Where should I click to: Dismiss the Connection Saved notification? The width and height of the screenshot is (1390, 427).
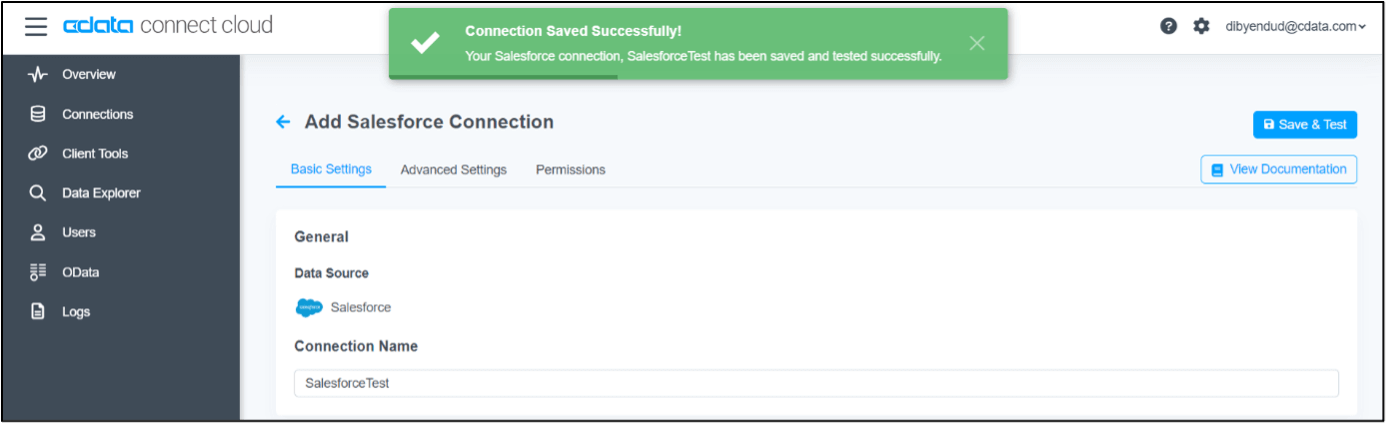click(977, 43)
